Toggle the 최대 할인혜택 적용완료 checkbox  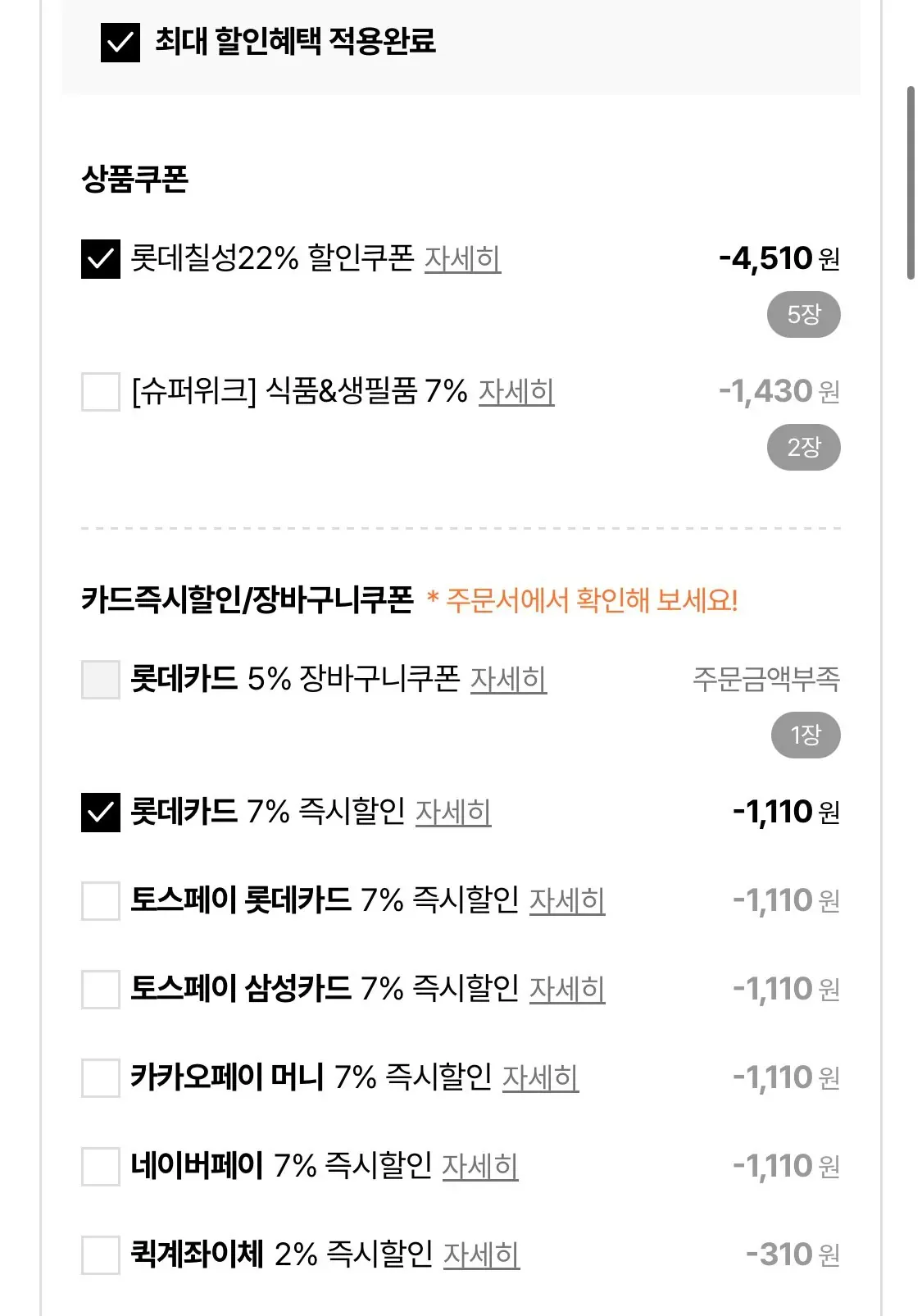pyautogui.click(x=120, y=42)
